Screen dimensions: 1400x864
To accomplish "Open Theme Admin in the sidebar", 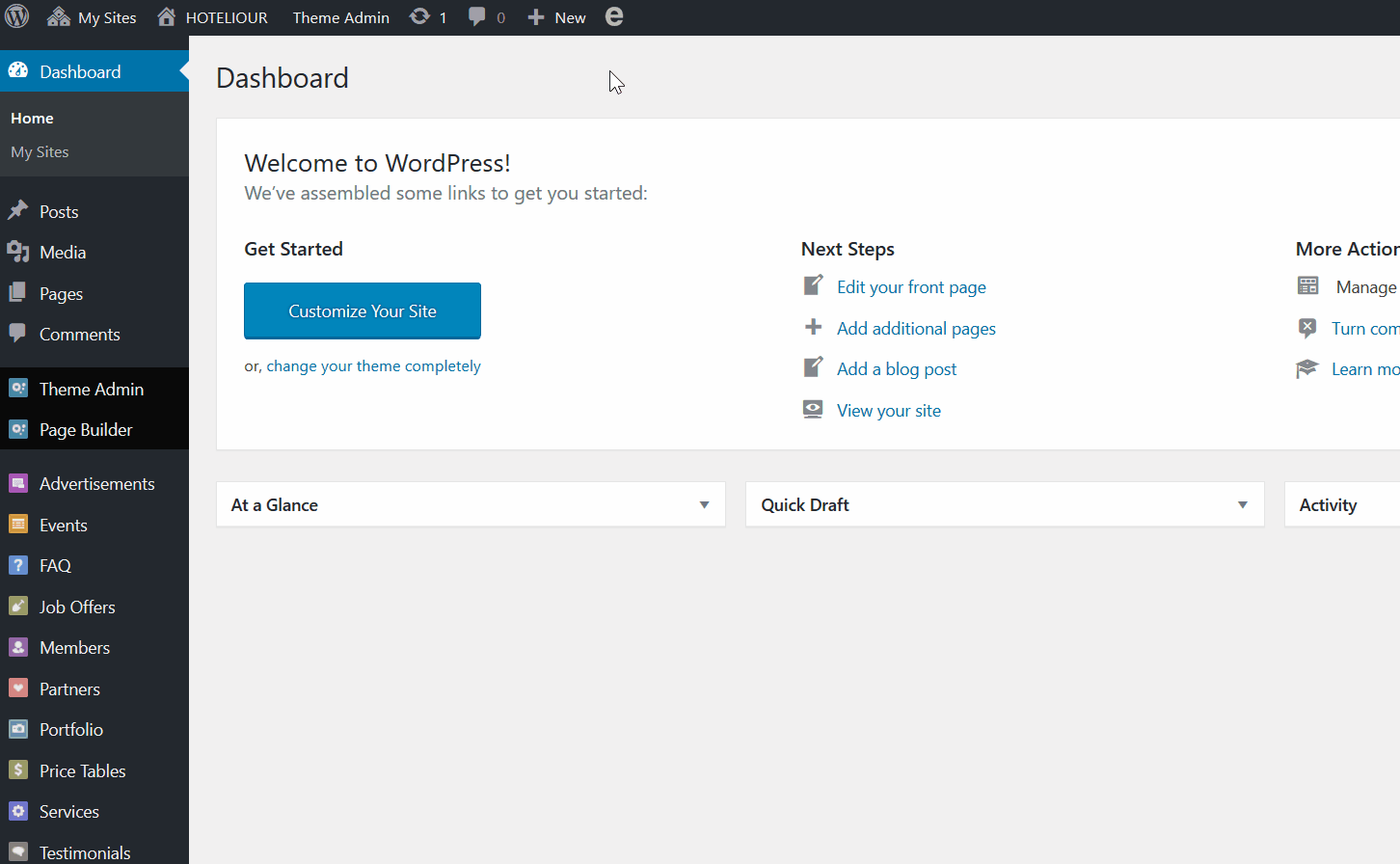I will 91,390.
